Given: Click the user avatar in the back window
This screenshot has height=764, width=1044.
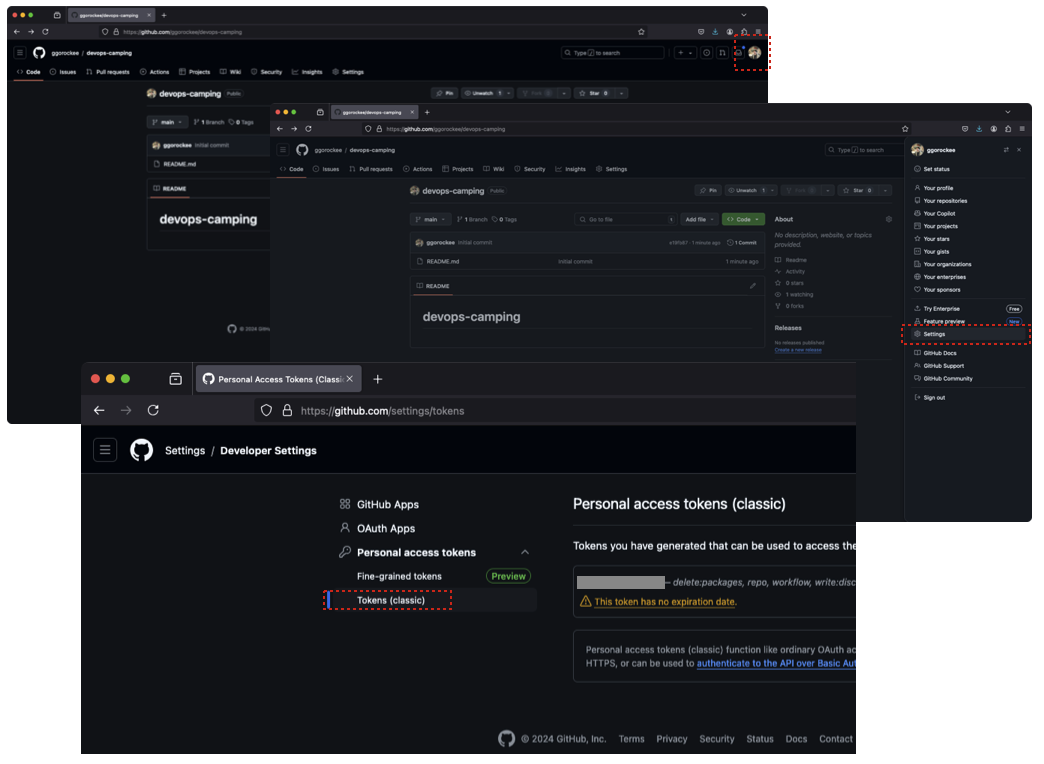Looking at the screenshot, I should click(754, 53).
